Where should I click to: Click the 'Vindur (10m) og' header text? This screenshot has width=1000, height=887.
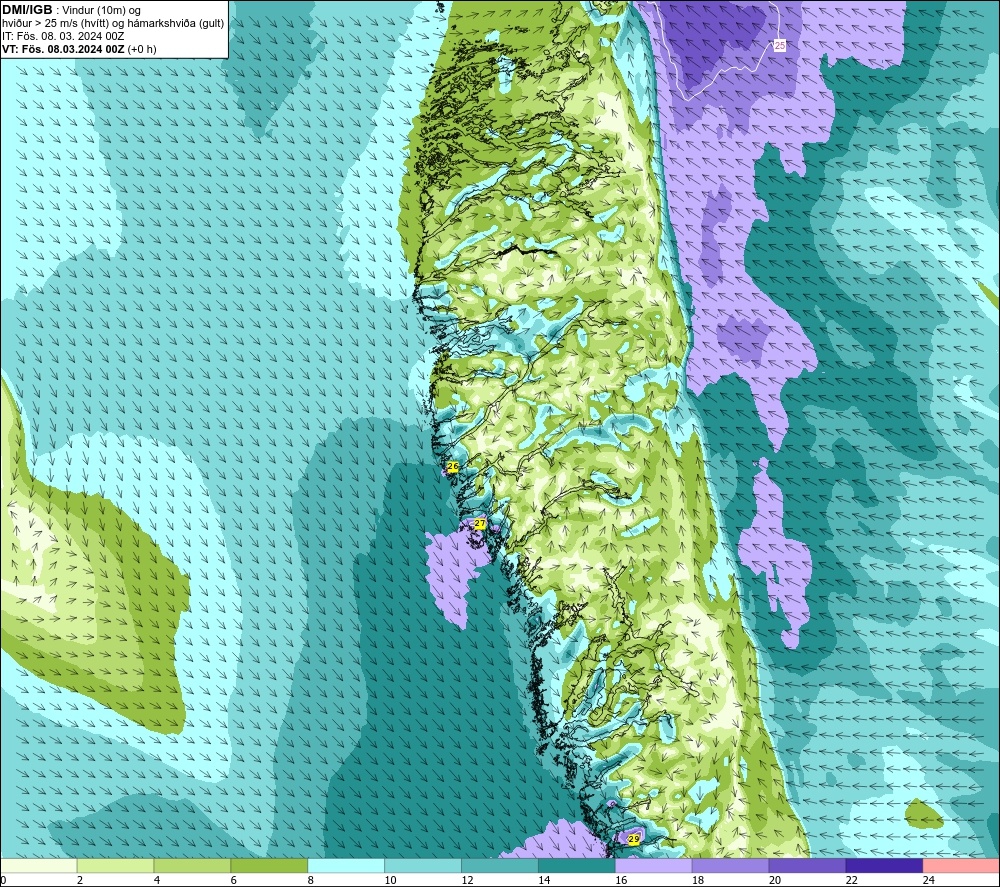[x=101, y=10]
